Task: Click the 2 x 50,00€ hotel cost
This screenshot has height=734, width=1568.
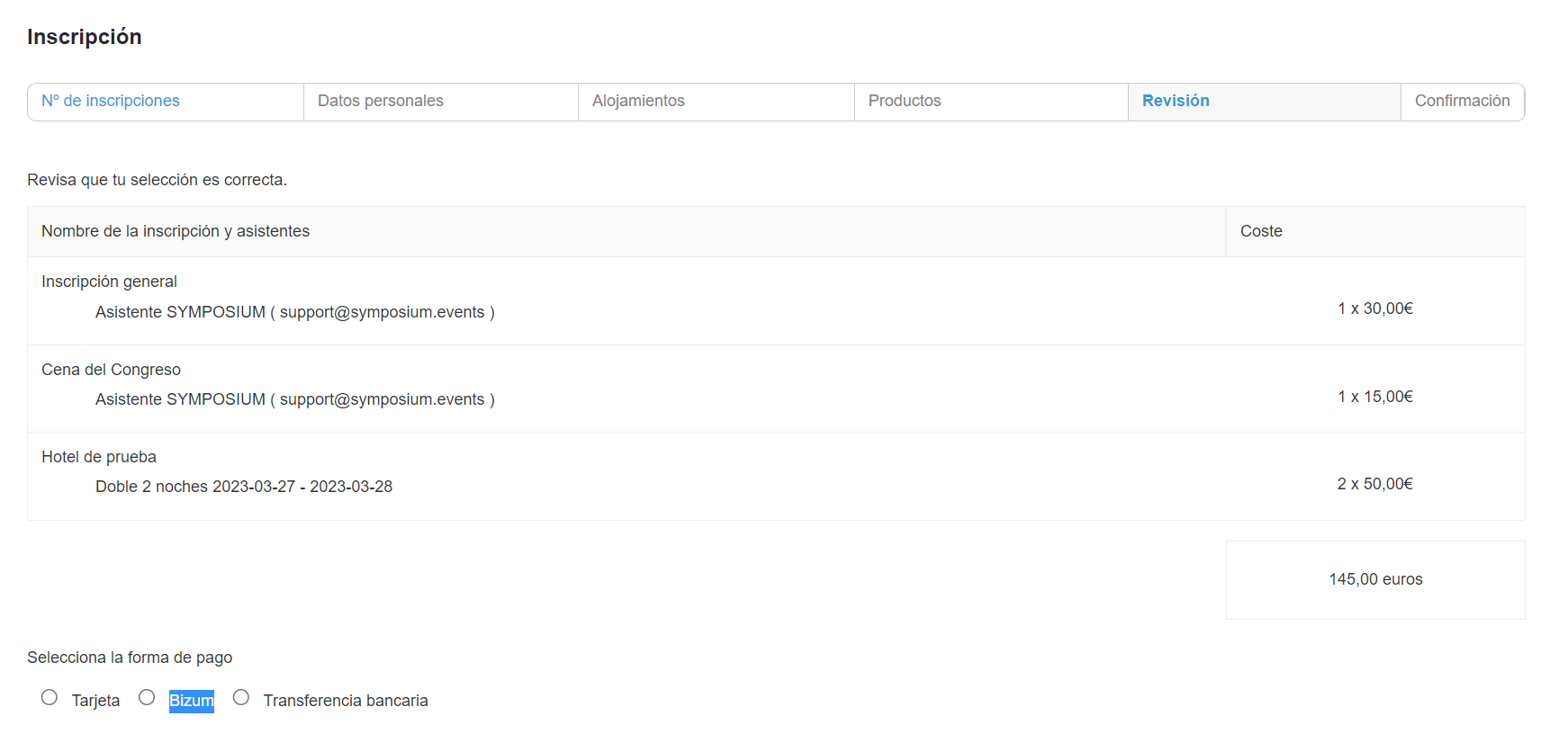Action: pos(1374,484)
